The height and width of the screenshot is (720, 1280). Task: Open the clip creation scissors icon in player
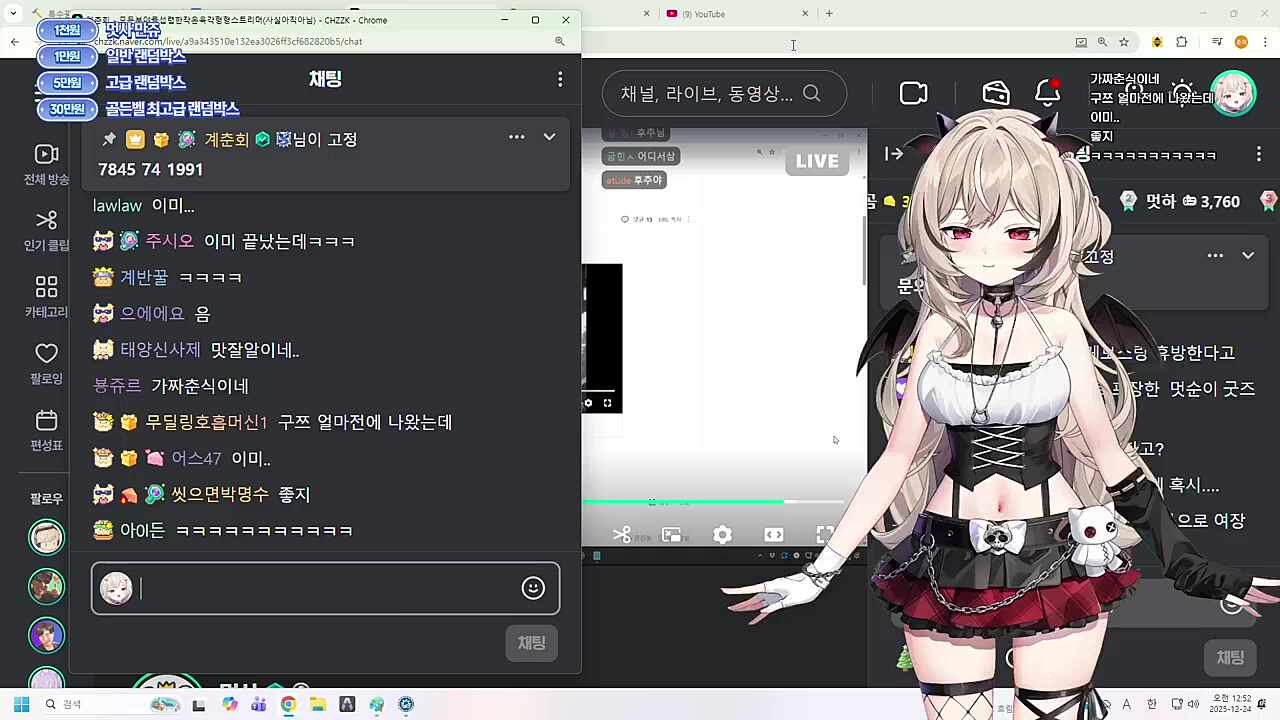pos(622,535)
